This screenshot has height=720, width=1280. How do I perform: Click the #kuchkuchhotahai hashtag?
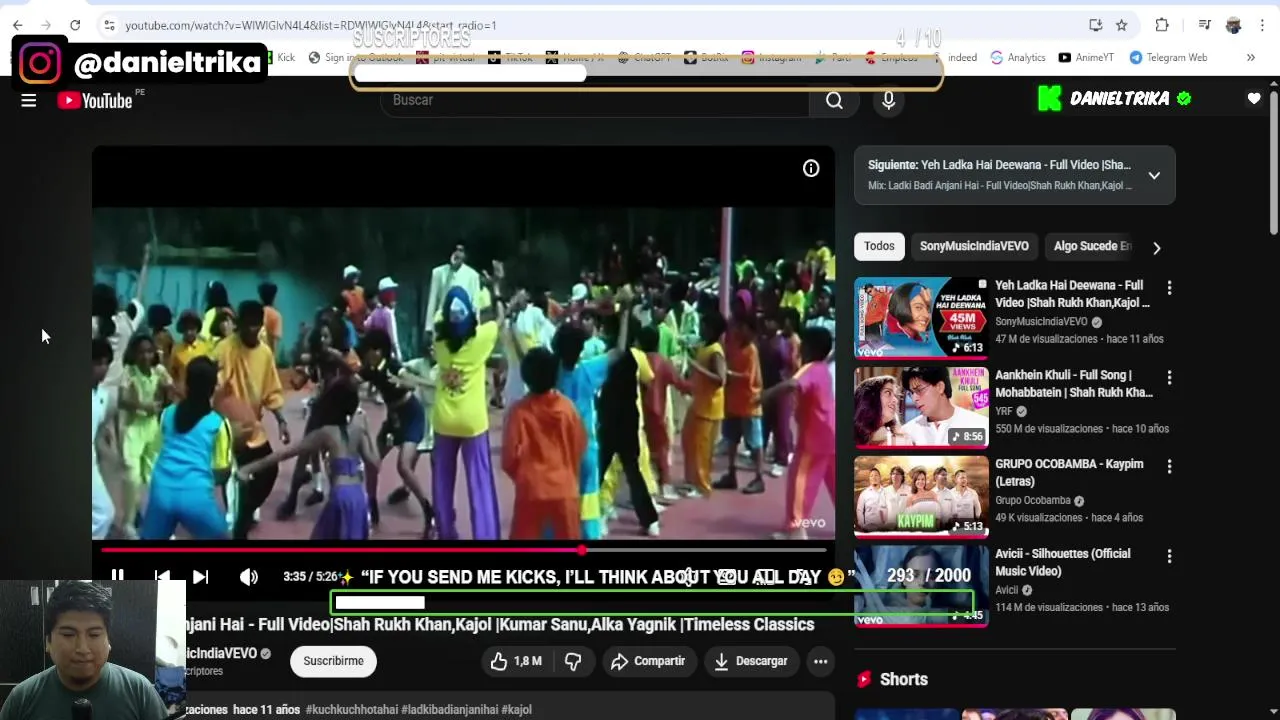tap(352, 710)
